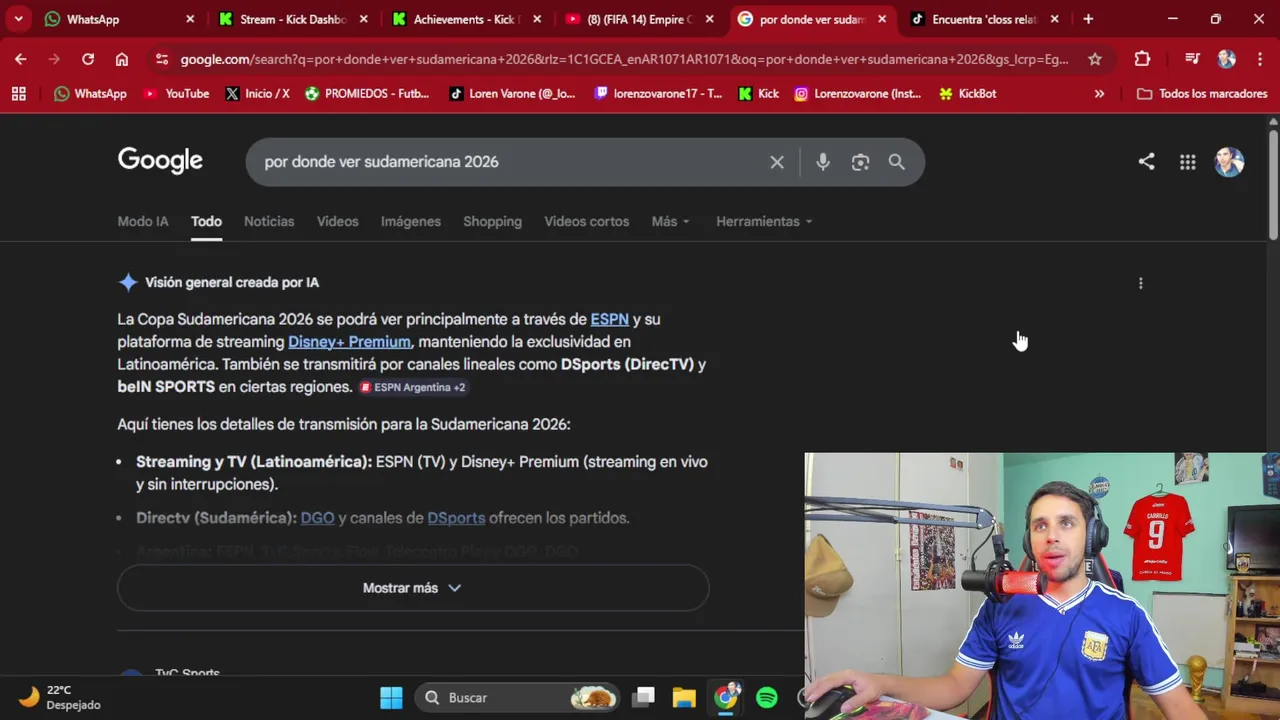Share the search results page
1280x720 pixels.
click(1146, 161)
